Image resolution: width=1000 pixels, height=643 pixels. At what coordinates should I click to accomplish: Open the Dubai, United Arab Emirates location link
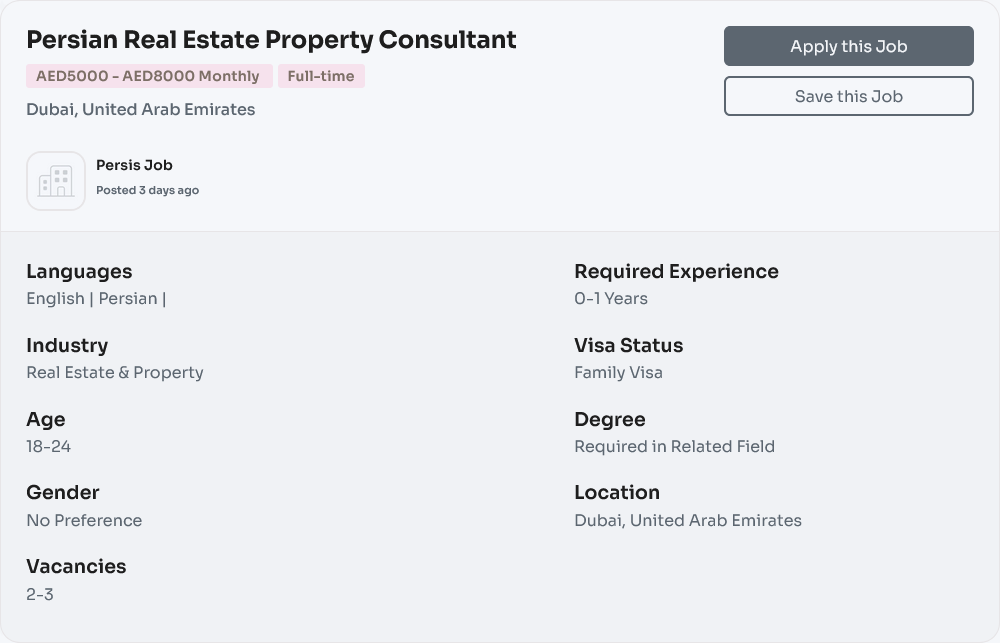pos(140,110)
